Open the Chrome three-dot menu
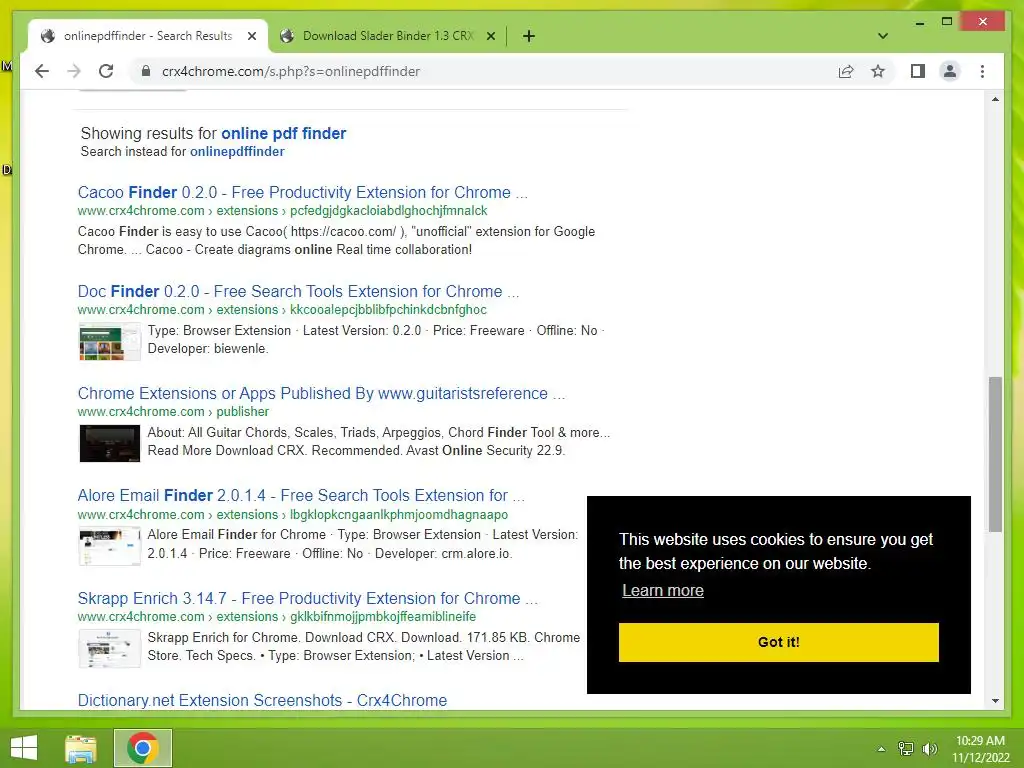The image size is (1024, 768). [982, 71]
